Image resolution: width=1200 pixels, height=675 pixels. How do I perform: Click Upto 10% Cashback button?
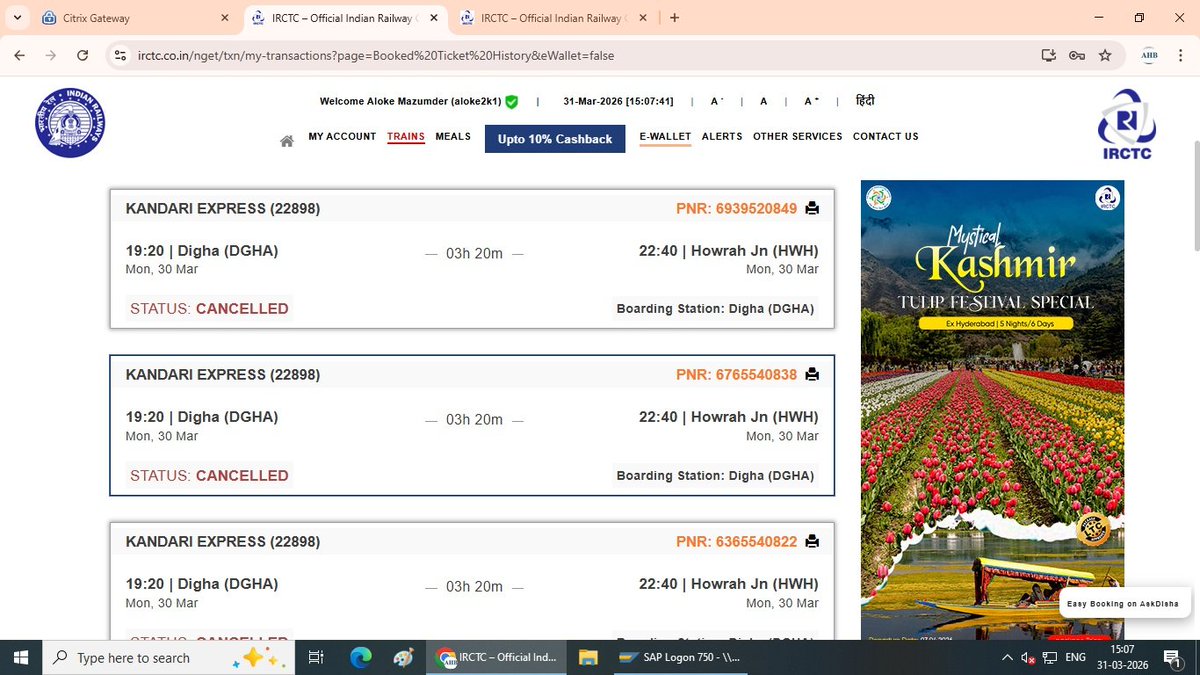click(x=555, y=139)
